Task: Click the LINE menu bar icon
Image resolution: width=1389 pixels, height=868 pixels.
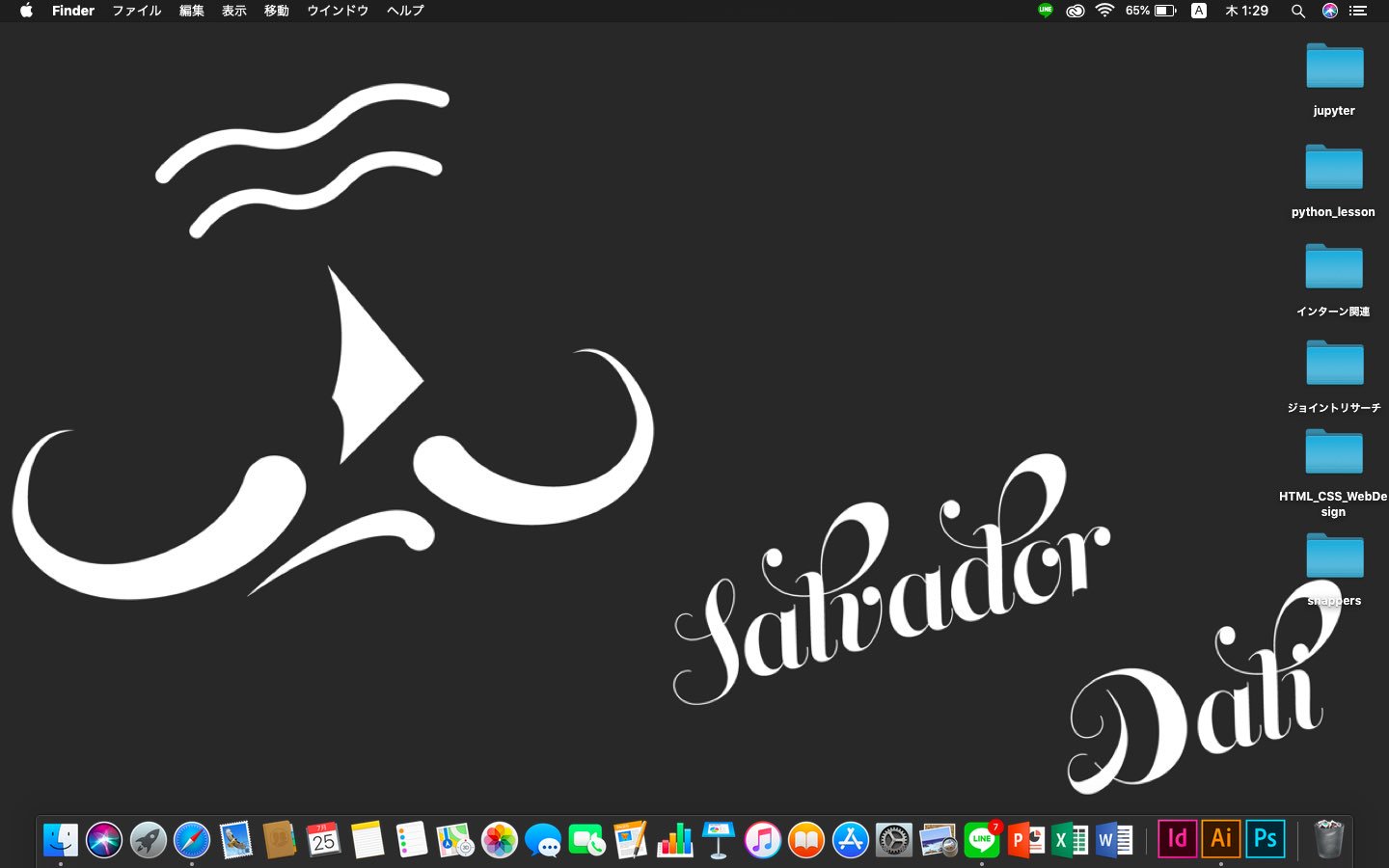Action: point(1046,11)
